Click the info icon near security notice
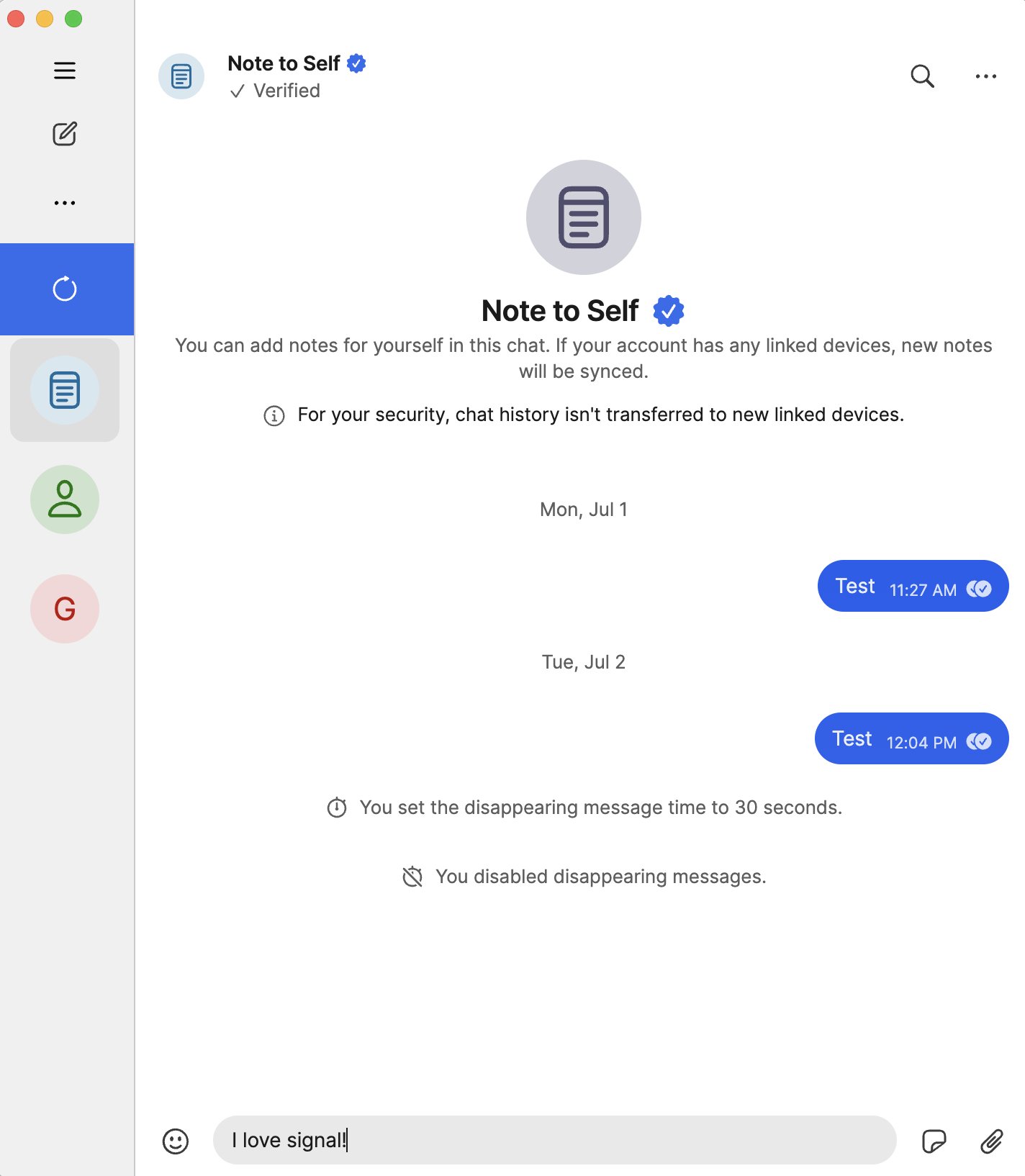The width and height of the screenshot is (1025, 1176). (x=274, y=415)
